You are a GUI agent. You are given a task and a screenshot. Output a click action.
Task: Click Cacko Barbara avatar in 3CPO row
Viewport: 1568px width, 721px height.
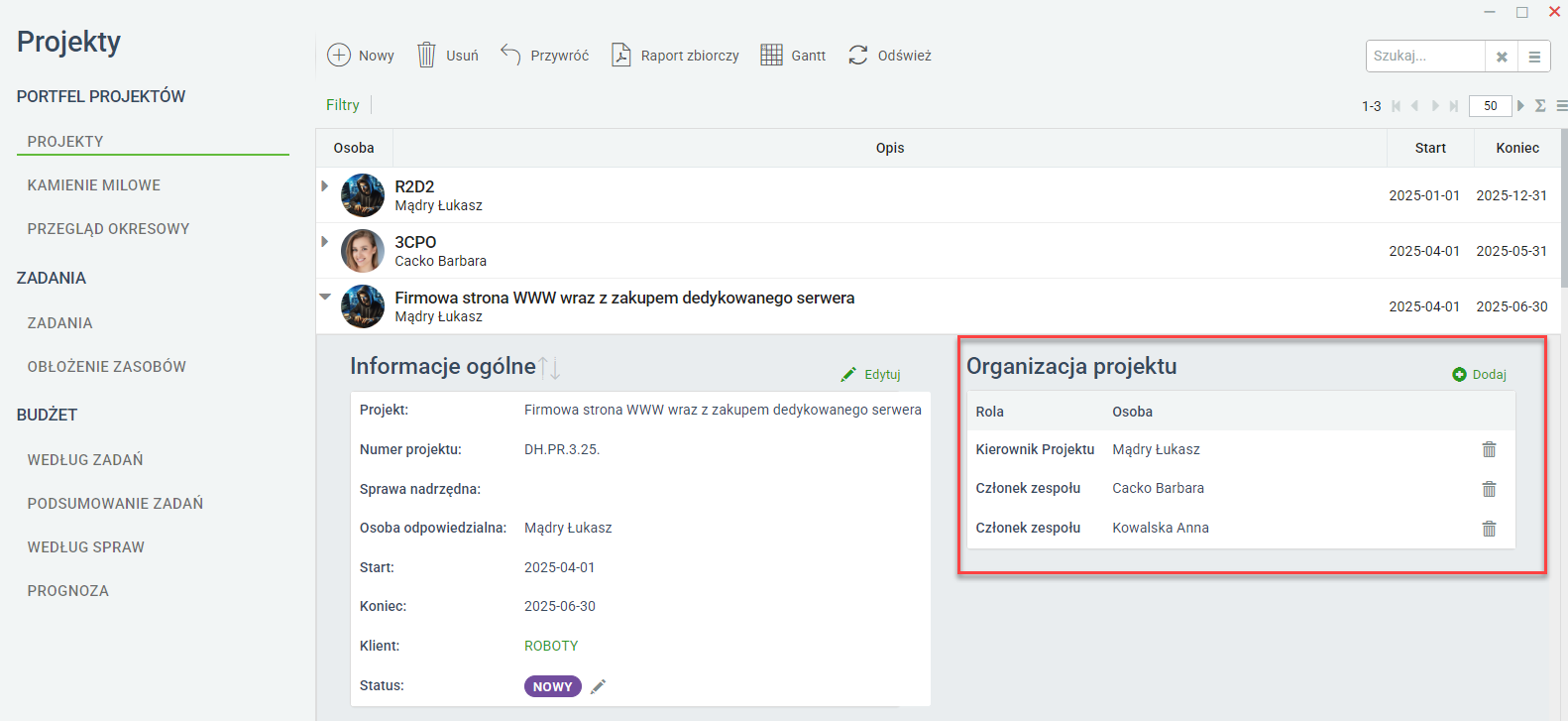(363, 251)
